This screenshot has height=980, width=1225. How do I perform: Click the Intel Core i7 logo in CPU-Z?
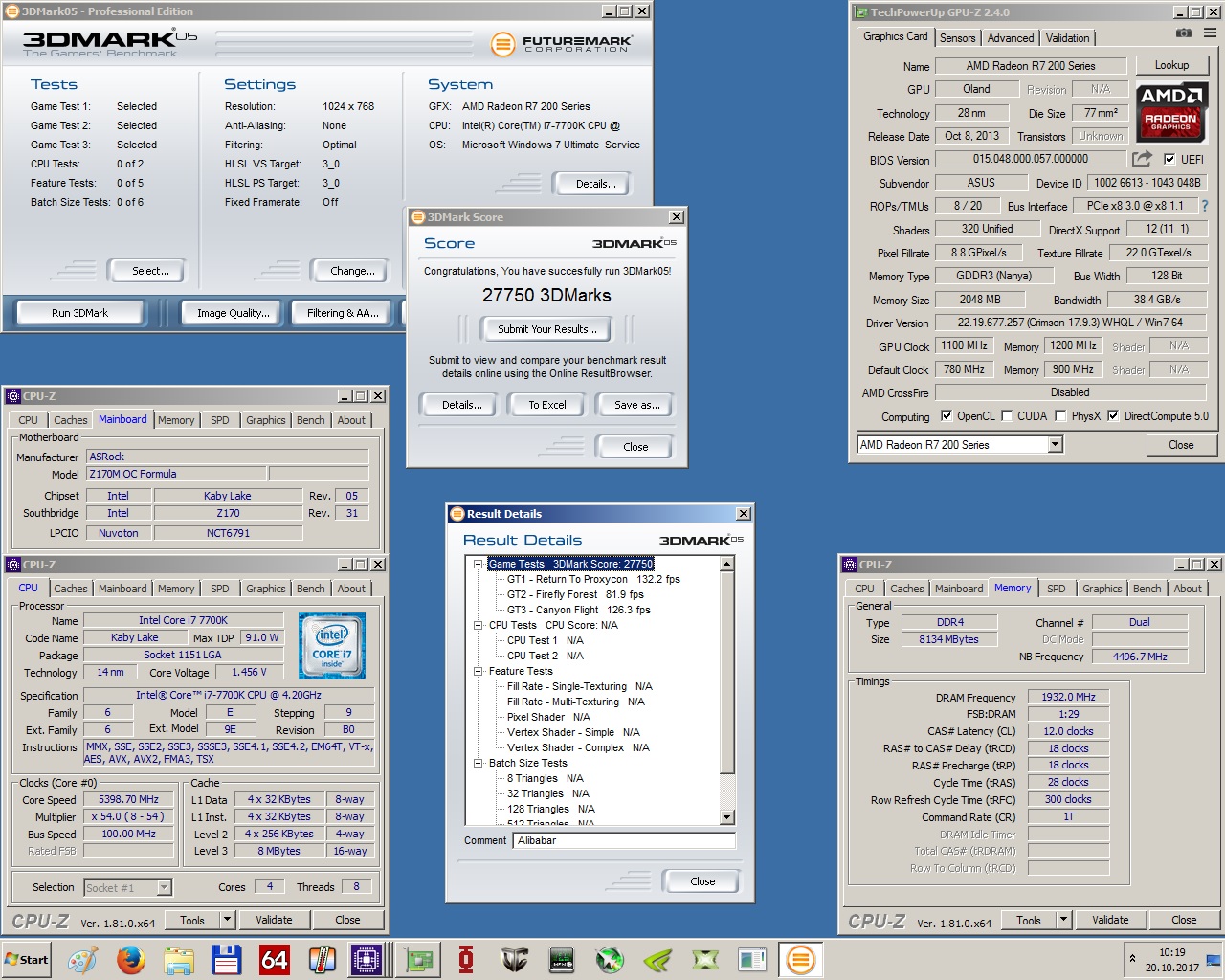click(x=332, y=646)
